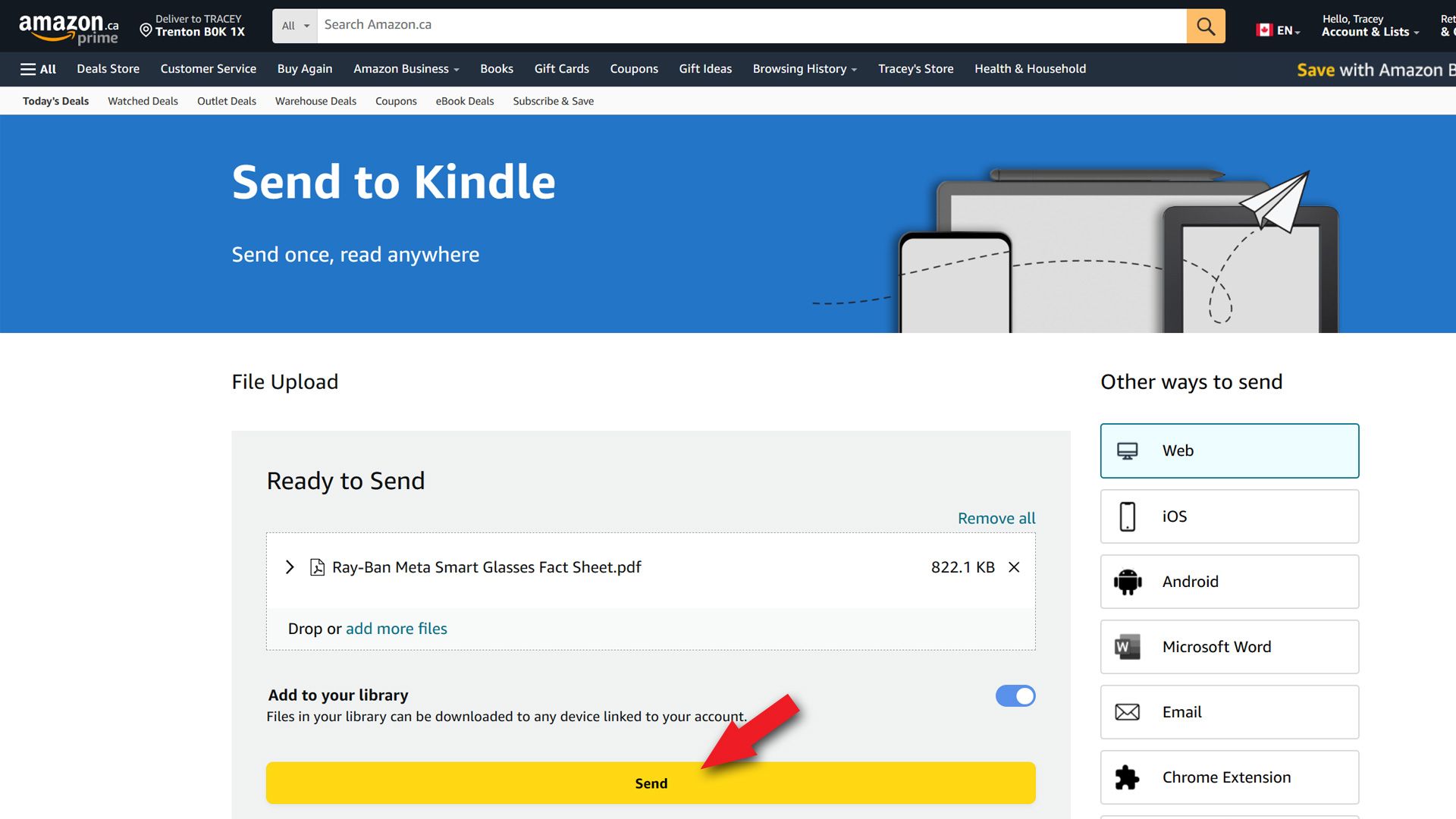Click the Save with Amazon banner link
The image size is (1456, 819).
click(x=1376, y=70)
